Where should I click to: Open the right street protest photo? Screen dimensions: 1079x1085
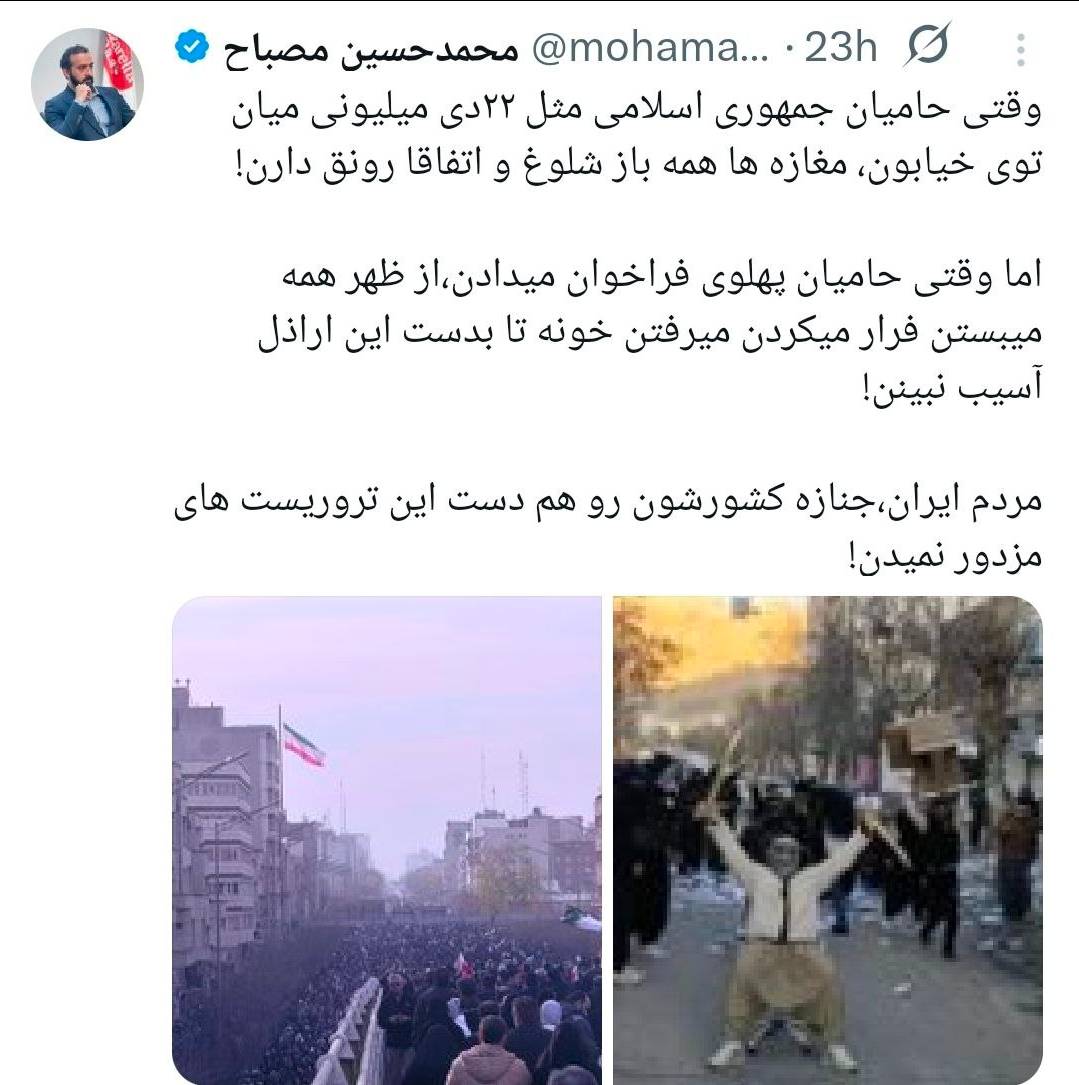pos(828,840)
